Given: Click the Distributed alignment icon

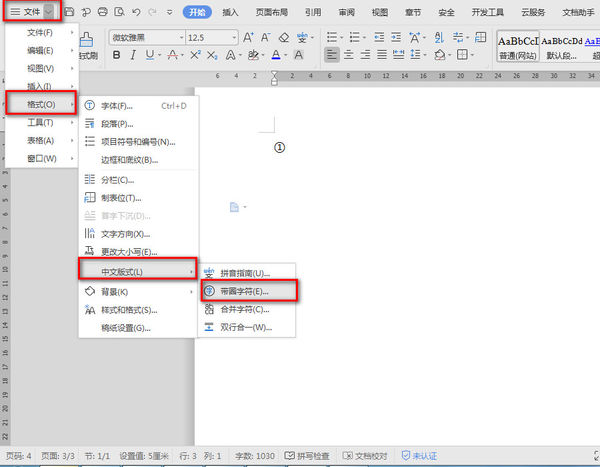Looking at the screenshot, I should tap(398, 55).
